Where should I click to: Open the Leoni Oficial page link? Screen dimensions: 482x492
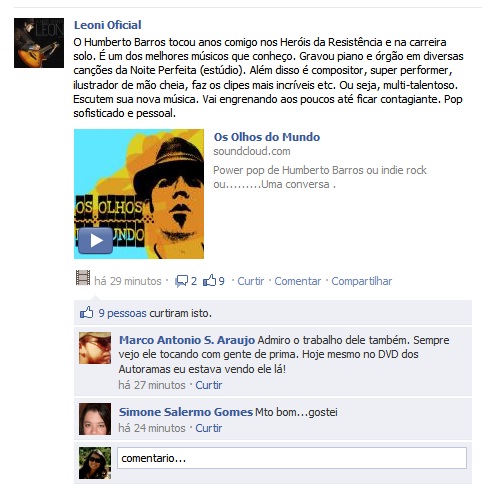(108, 25)
